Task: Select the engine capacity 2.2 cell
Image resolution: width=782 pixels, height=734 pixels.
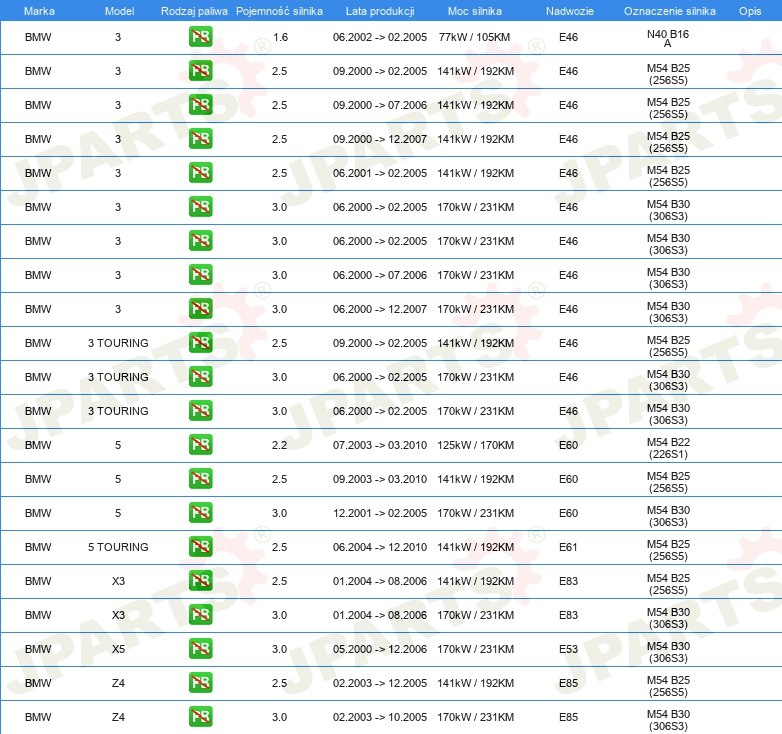Action: click(279, 445)
